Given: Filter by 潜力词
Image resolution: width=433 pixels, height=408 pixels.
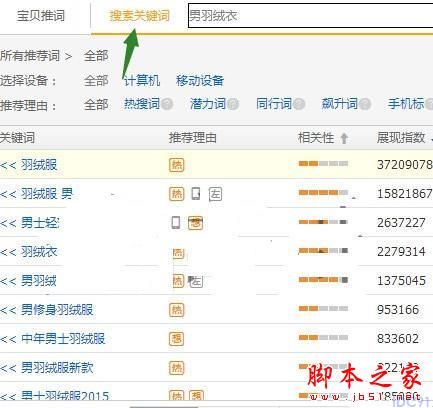Looking at the screenshot, I should coord(208,104).
